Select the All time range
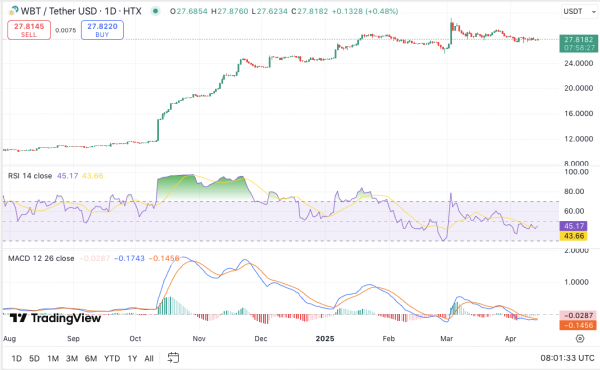Screen dimensions: 600x370 pyautogui.click(x=149, y=359)
